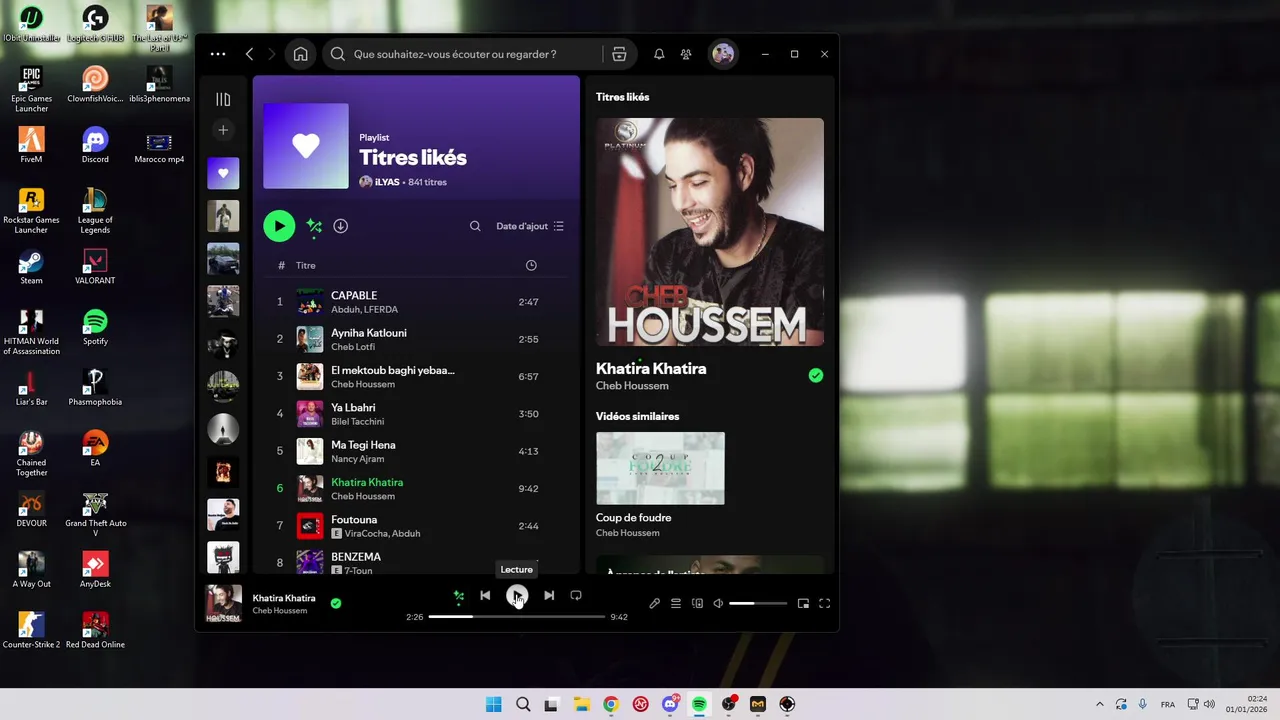Click the Lecture play button

click(517, 595)
